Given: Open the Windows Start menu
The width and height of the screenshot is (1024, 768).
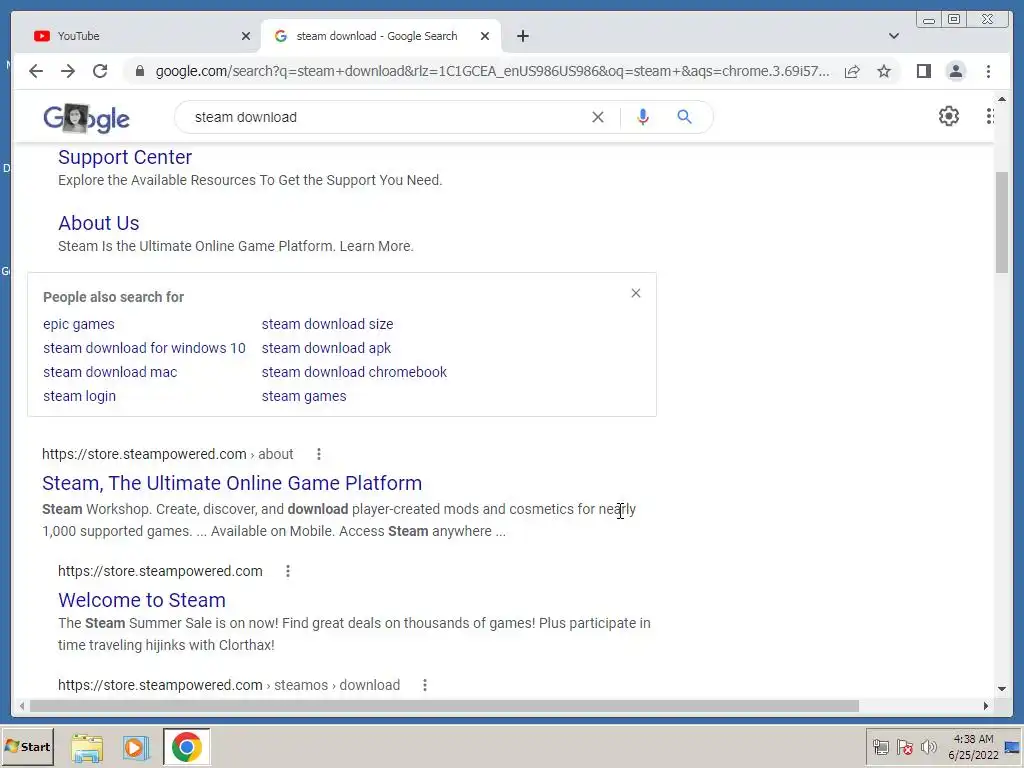Looking at the screenshot, I should click(x=27, y=746).
